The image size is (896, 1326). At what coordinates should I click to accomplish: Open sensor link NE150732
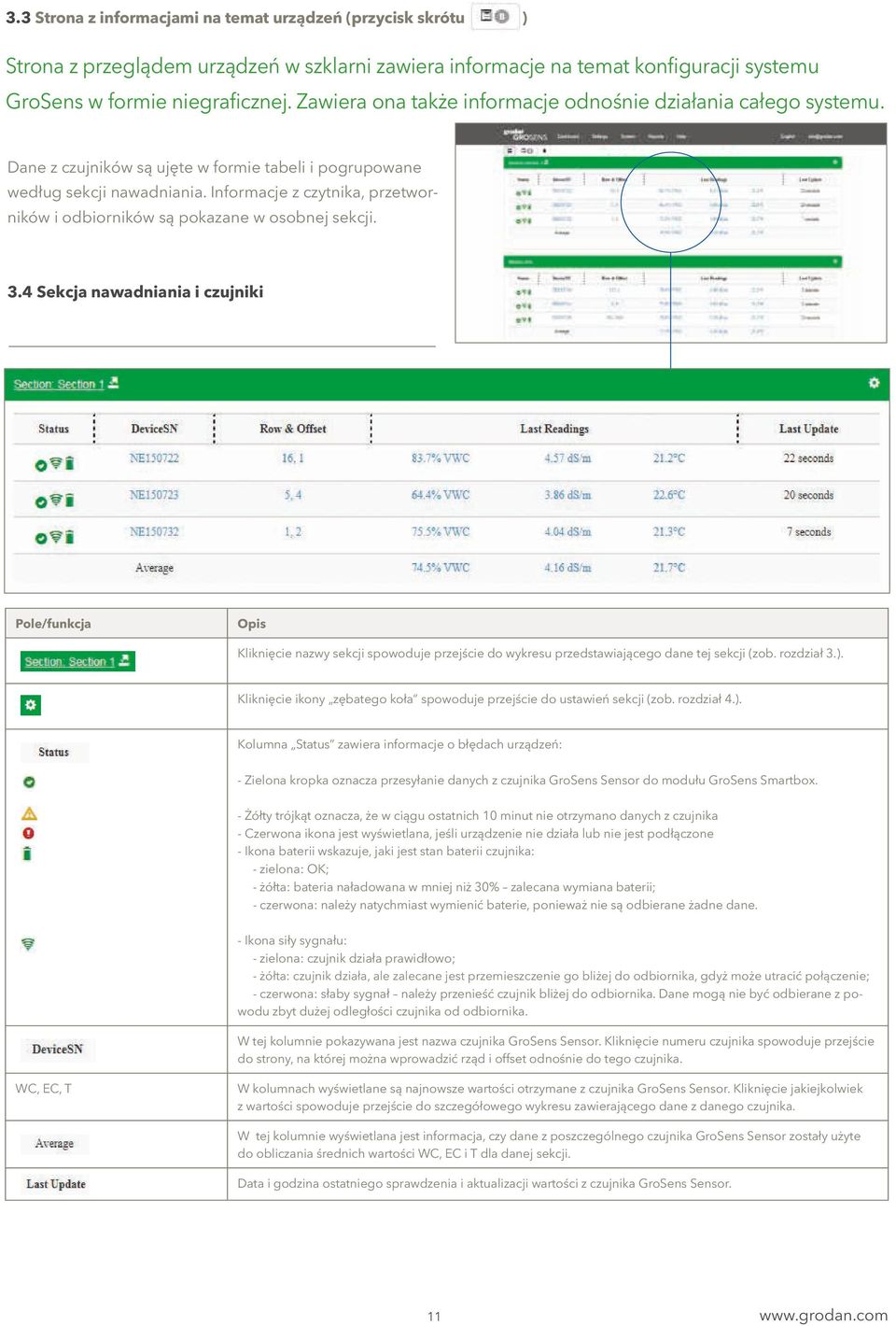click(x=154, y=531)
